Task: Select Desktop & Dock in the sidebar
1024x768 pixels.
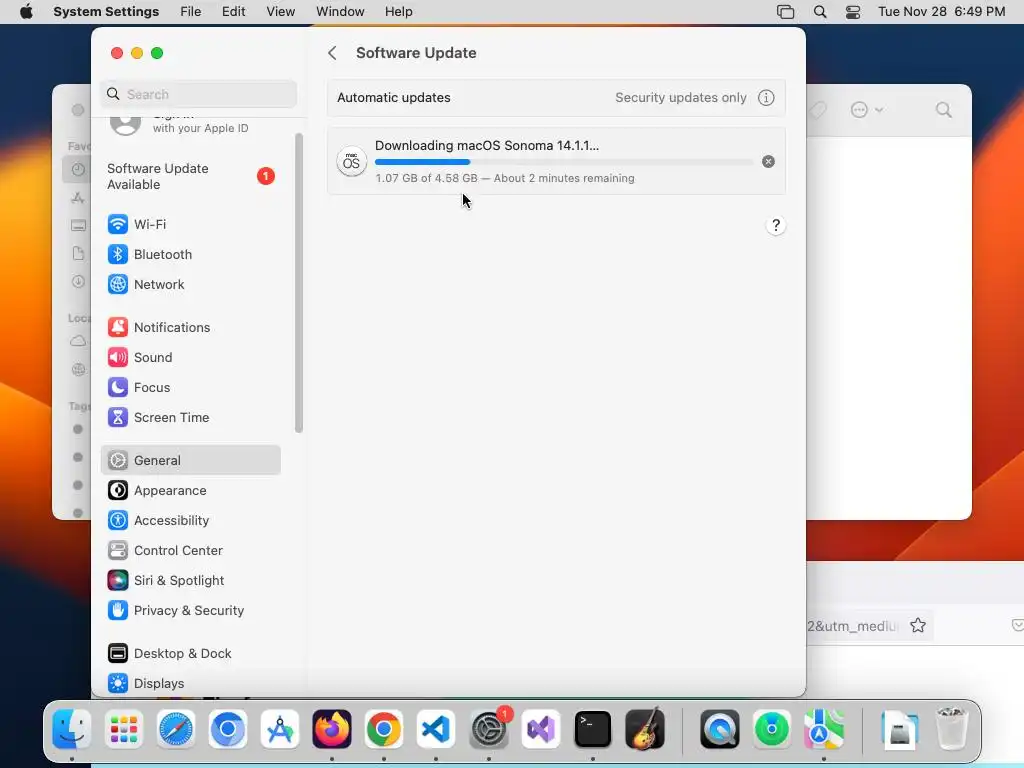Action: point(191,654)
